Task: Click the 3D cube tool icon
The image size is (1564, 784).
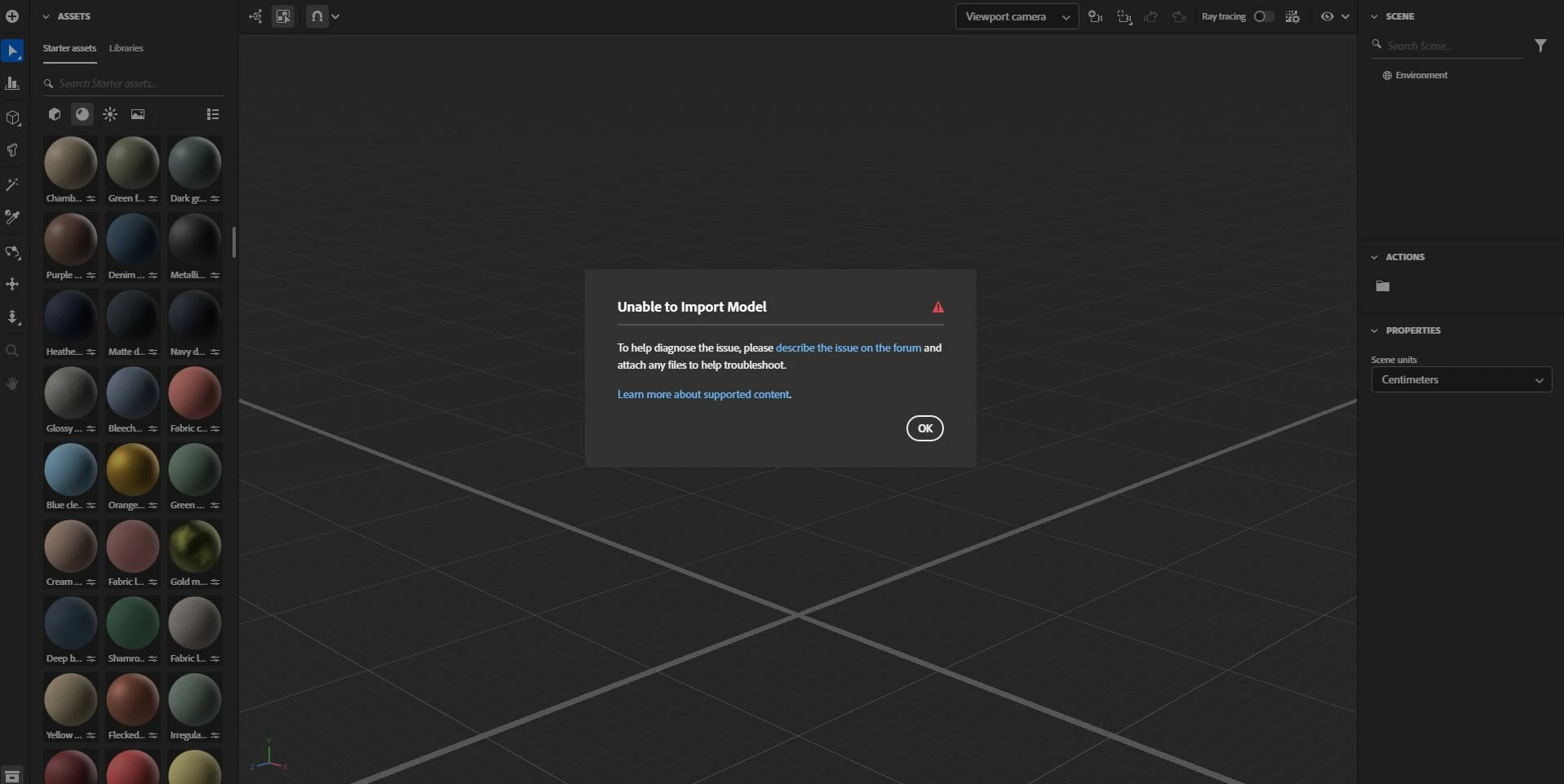Action: pyautogui.click(x=12, y=118)
